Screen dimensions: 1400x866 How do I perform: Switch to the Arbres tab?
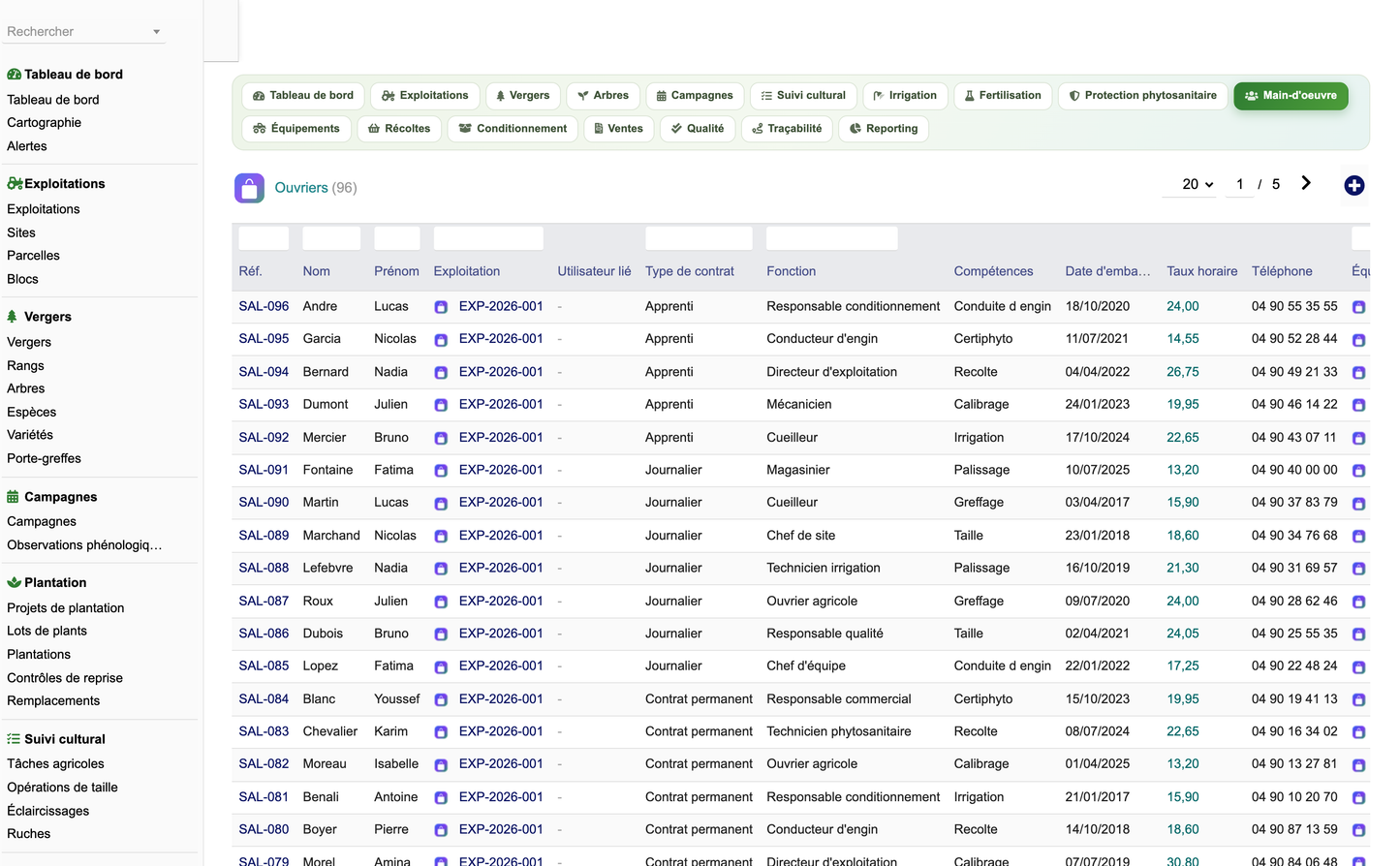click(x=603, y=96)
